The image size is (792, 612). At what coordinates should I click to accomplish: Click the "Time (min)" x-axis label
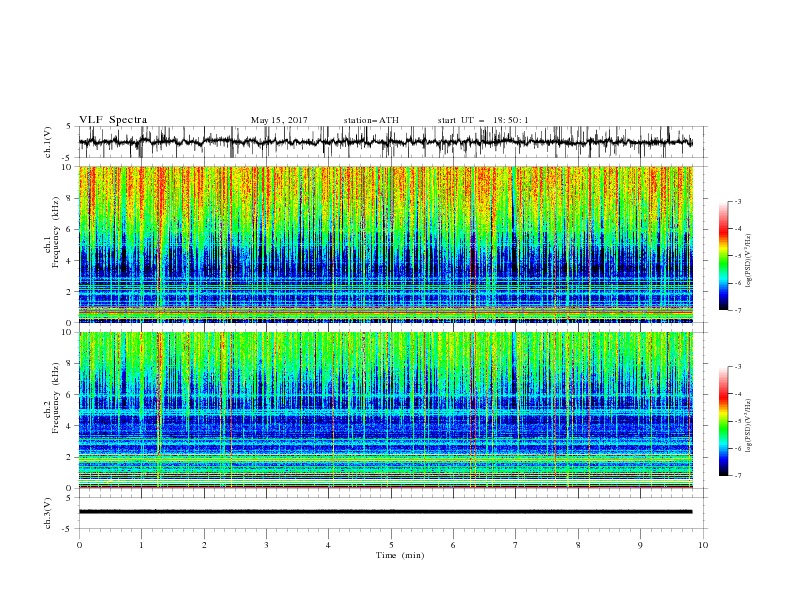click(400, 555)
